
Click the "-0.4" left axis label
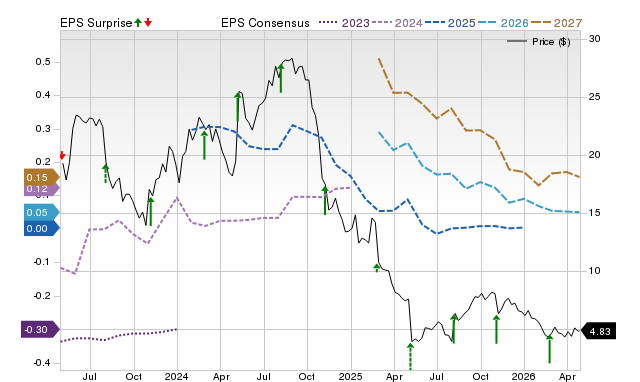41,363
